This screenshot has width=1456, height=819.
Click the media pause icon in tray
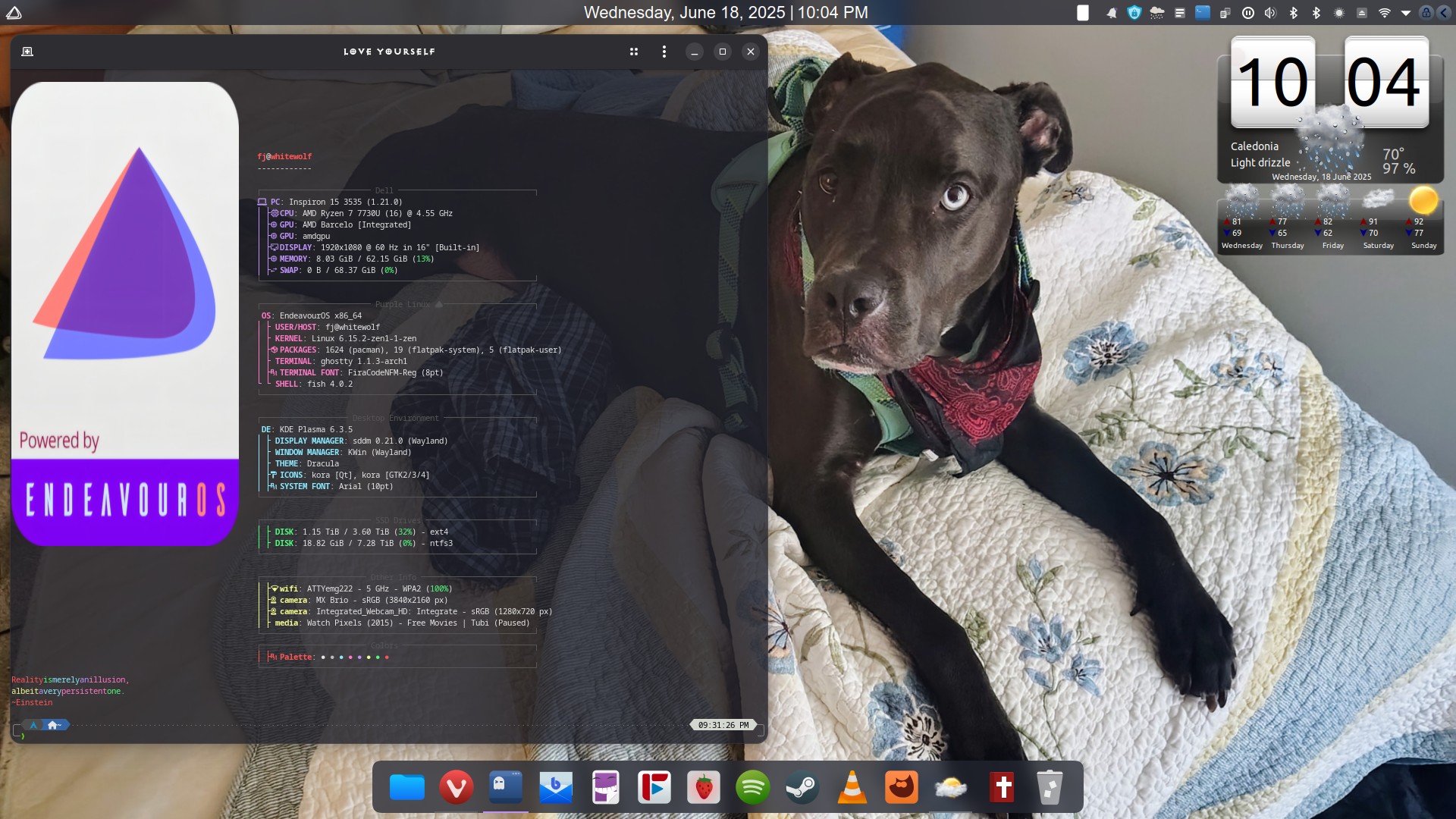coord(1247,13)
